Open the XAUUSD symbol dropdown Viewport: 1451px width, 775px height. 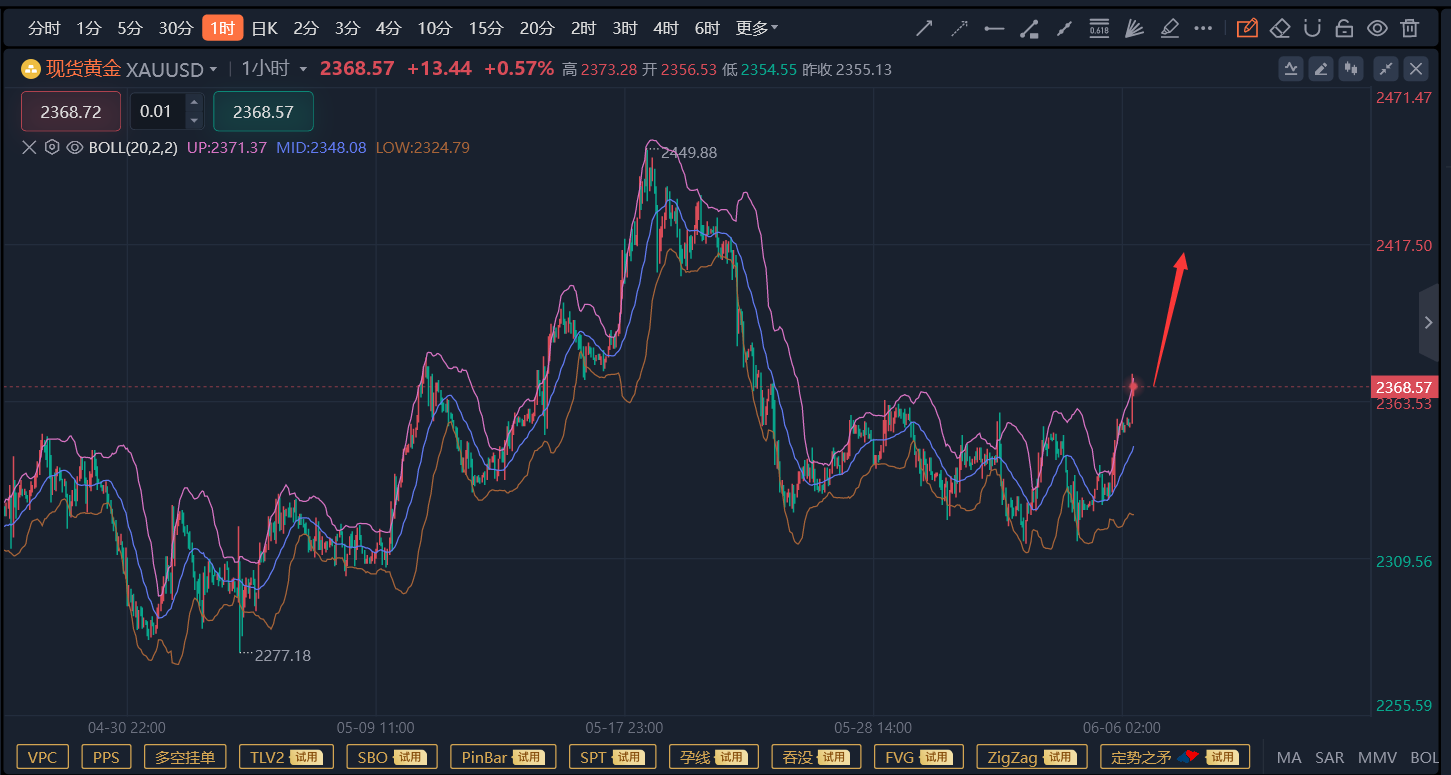pos(213,70)
